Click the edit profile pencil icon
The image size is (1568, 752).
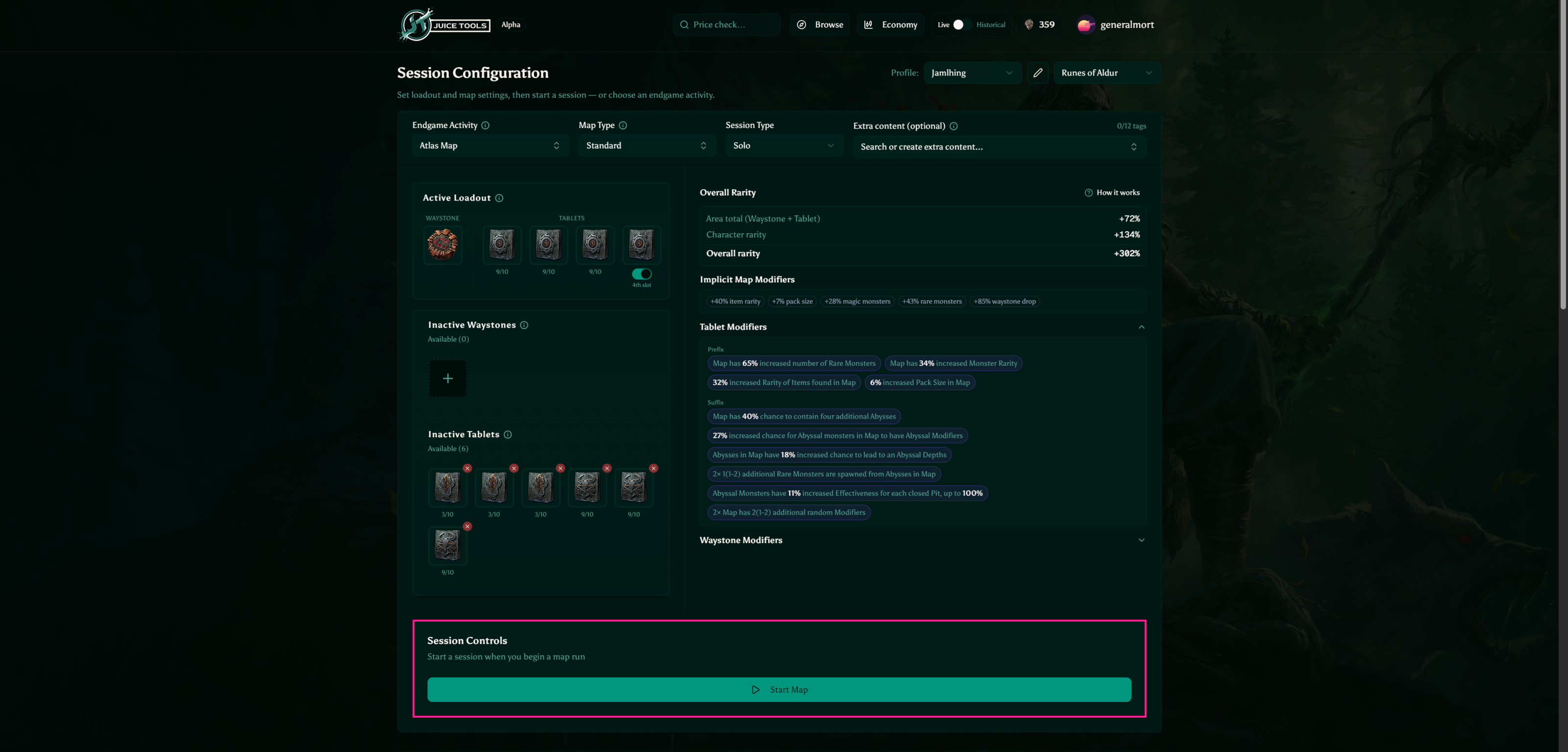click(x=1038, y=73)
